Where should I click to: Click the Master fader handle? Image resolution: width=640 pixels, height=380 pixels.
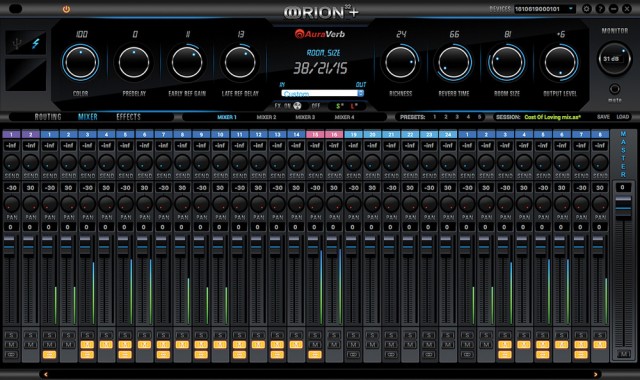pyautogui.click(x=623, y=207)
